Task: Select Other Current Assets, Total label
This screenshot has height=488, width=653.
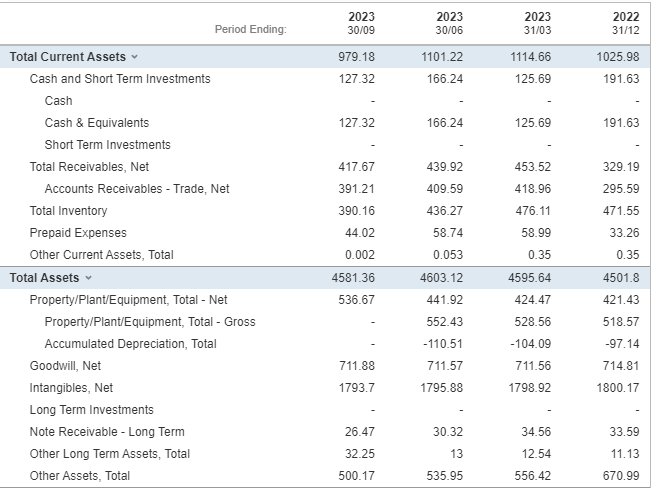Action: 102,255
